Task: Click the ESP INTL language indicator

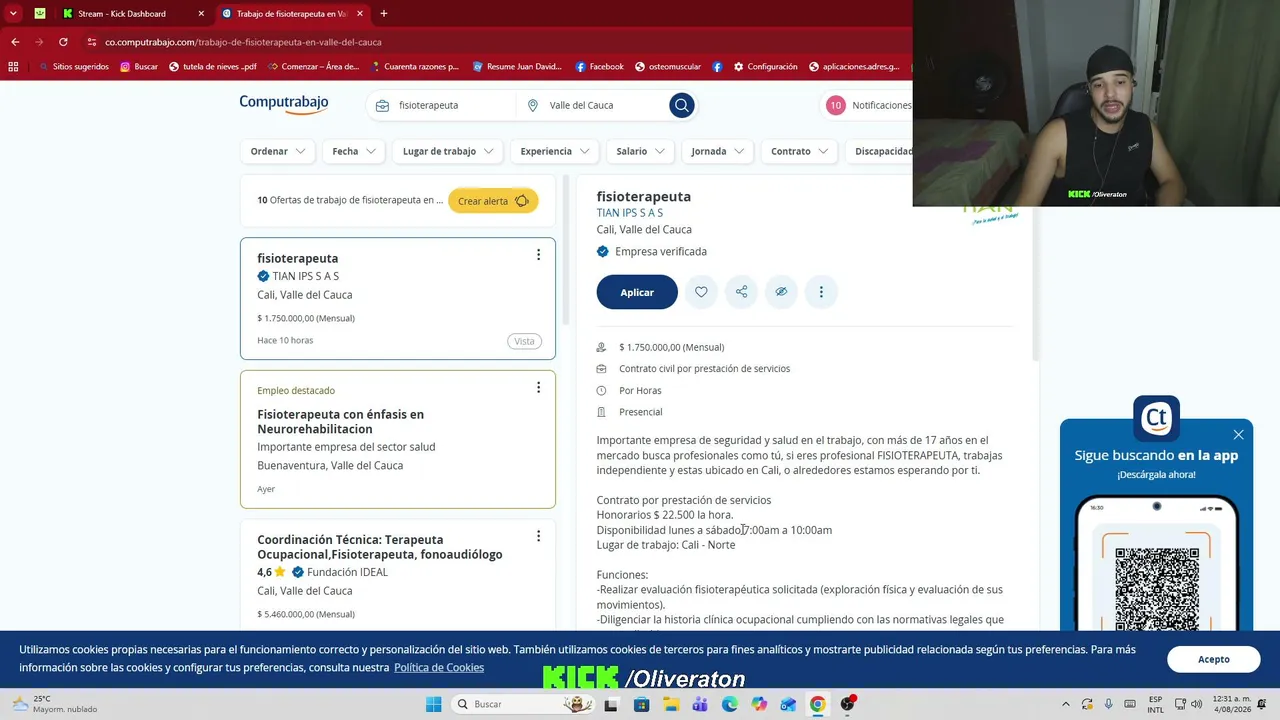Action: point(1155,704)
